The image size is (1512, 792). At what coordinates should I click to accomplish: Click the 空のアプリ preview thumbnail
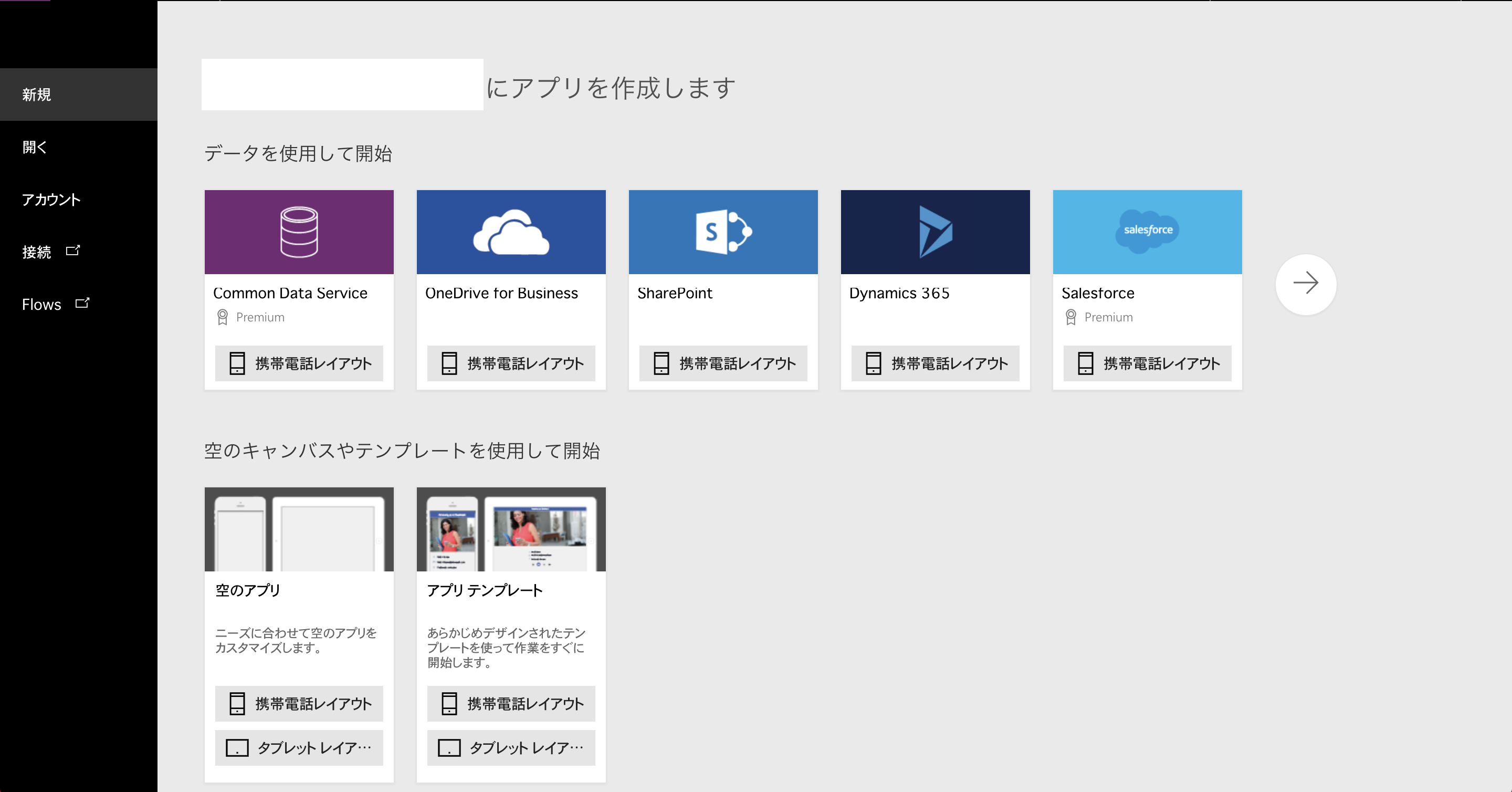[299, 529]
